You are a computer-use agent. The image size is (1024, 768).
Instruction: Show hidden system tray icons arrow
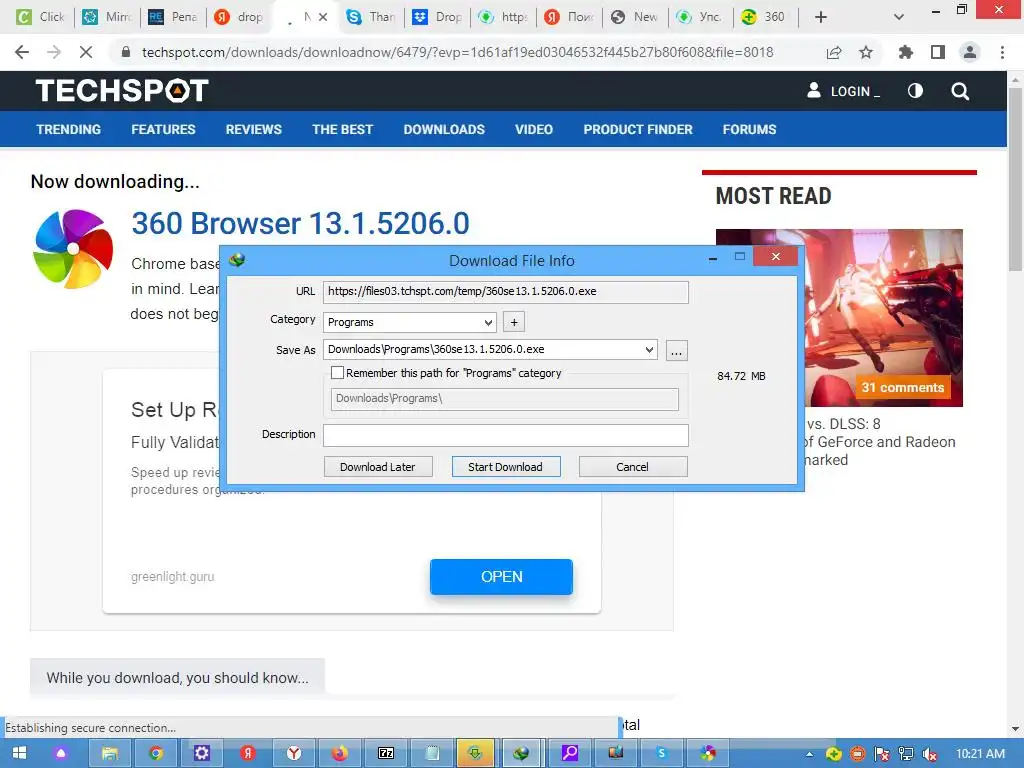click(810, 754)
